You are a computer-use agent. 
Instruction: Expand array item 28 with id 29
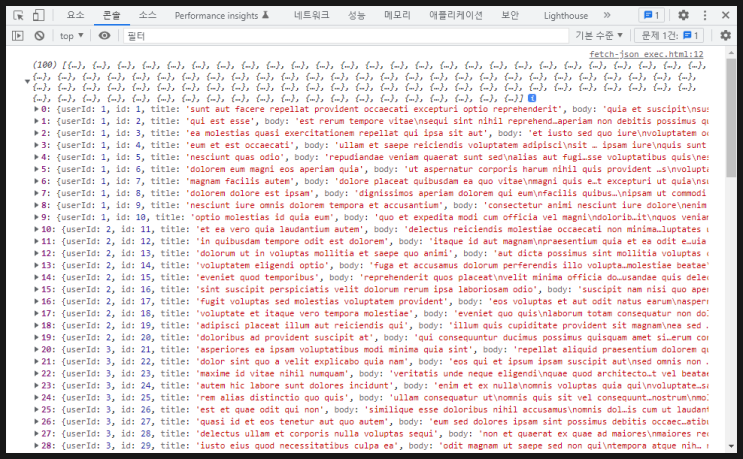[x=36, y=446]
